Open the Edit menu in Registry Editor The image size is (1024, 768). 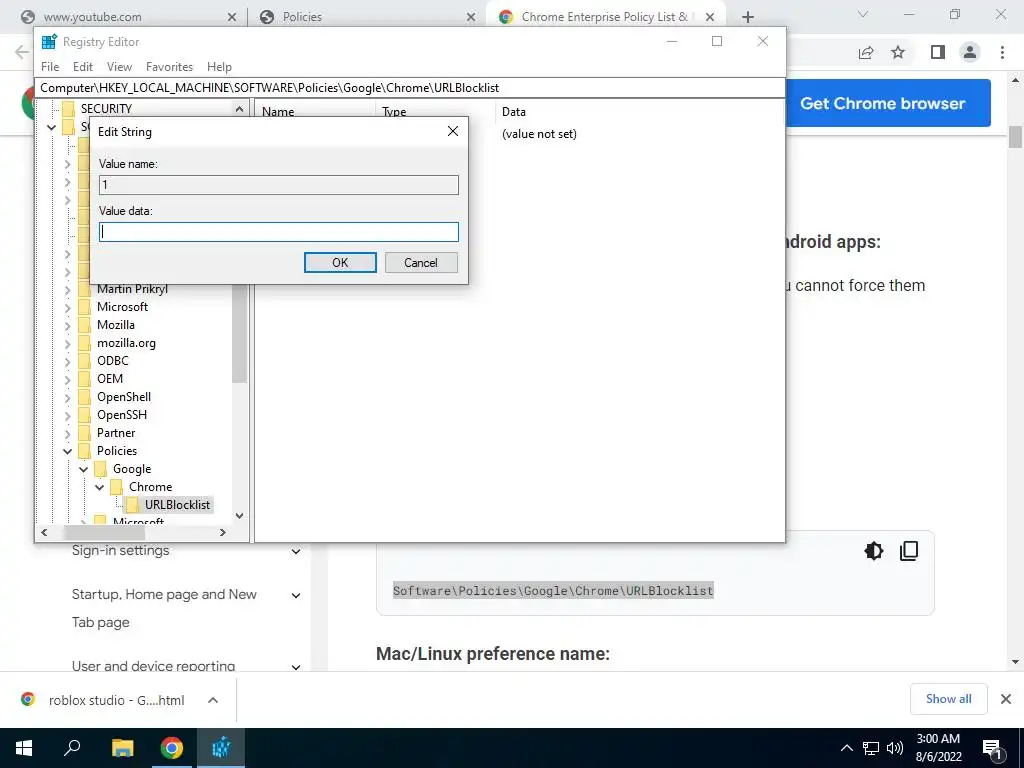pos(83,67)
